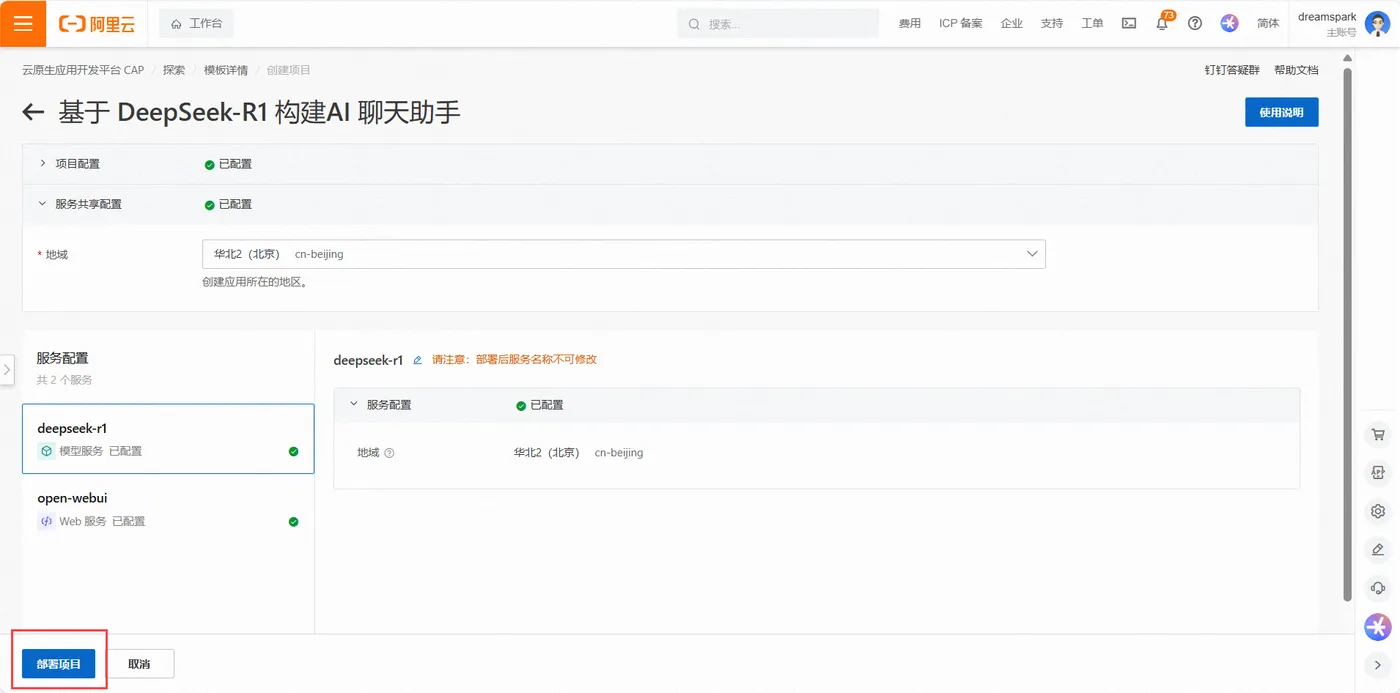Image resolution: width=1400 pixels, height=693 pixels.
Task: Open the 支持 menu
Action: tap(1051, 23)
